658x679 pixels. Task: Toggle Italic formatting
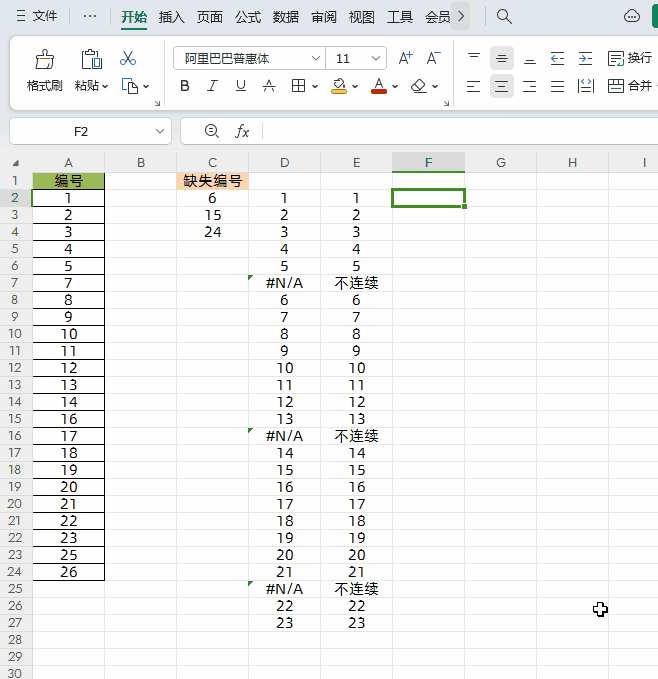tap(212, 86)
